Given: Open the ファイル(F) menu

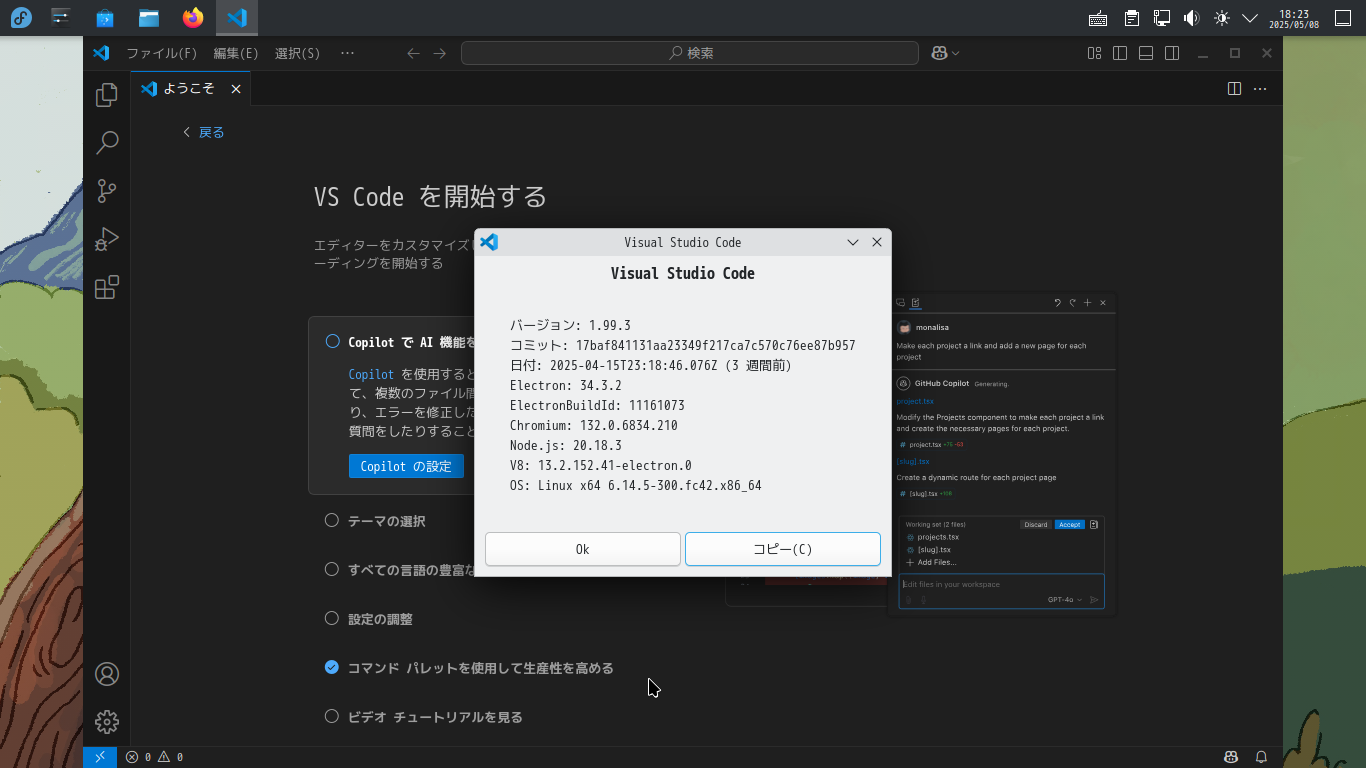Looking at the screenshot, I should [x=162, y=53].
